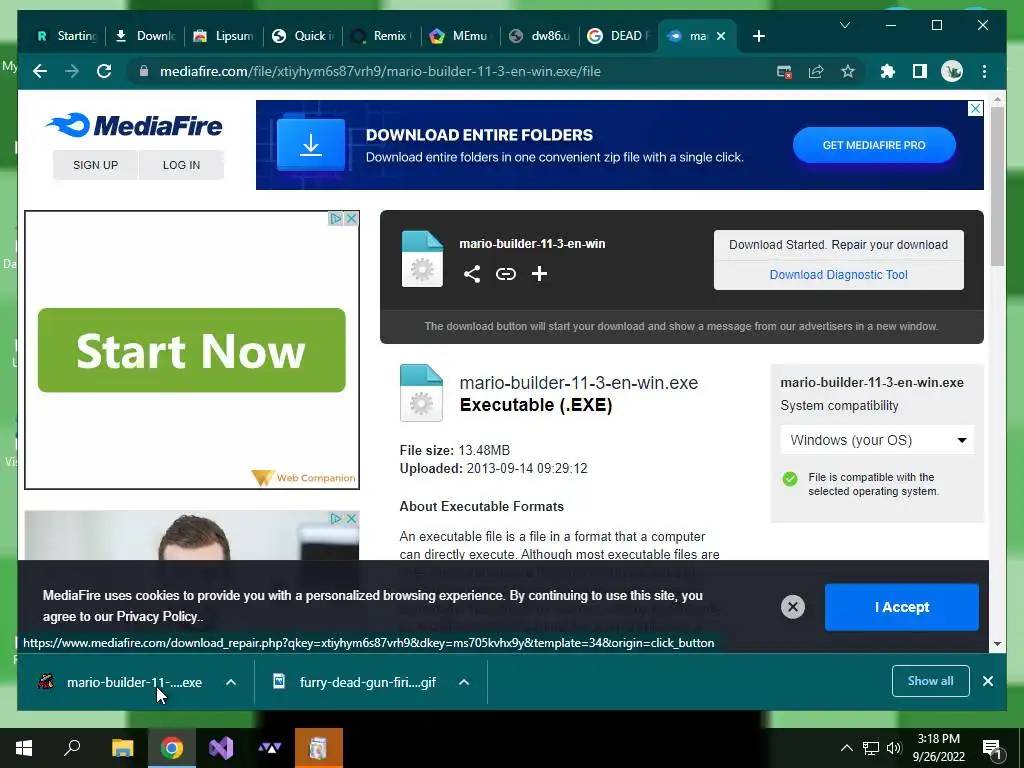1024x768 pixels.
Task: Click the share icon under mario-builder-11-3-en-win
Action: 472,274
